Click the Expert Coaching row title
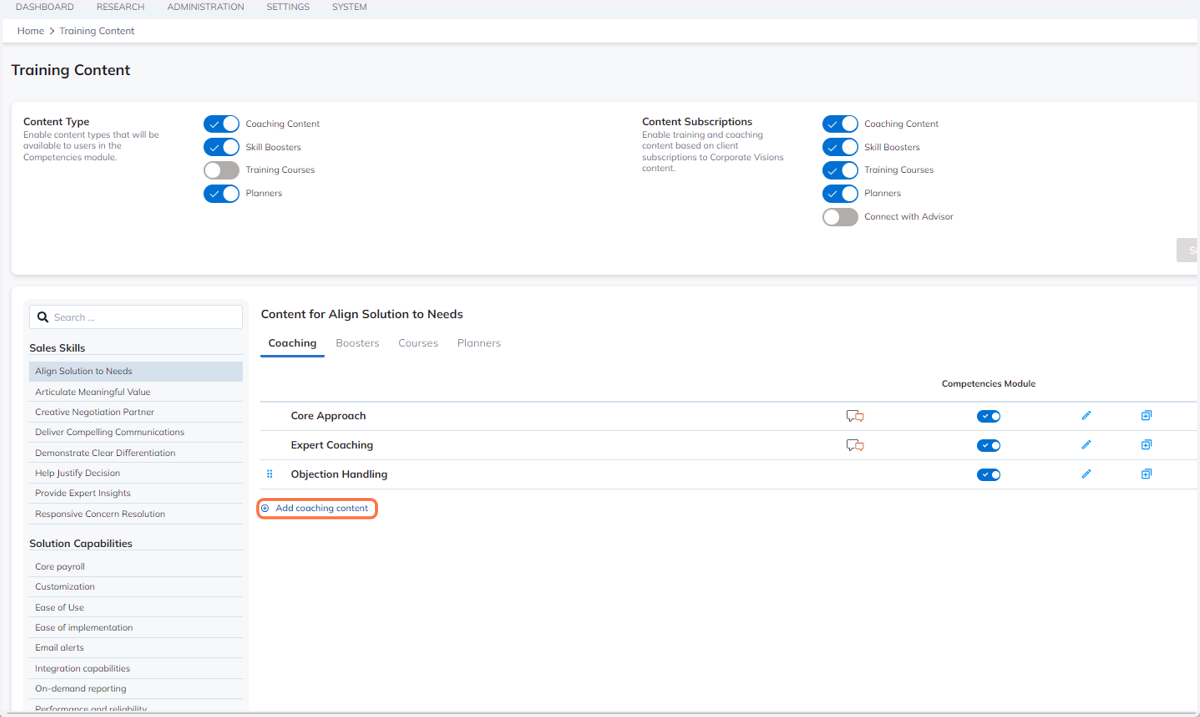The height and width of the screenshot is (717, 1200). click(332, 445)
